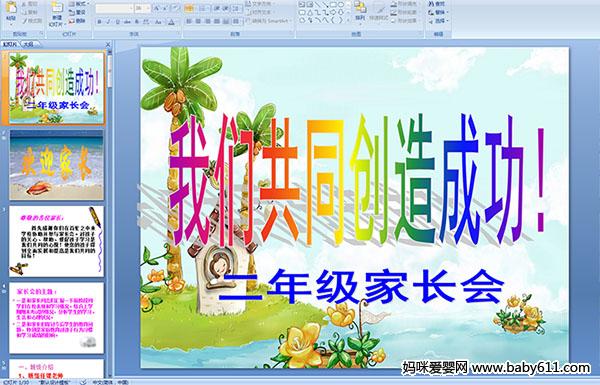The height and width of the screenshot is (385, 600).
Task: Open the Font dialog launcher
Action: click(x=179, y=34)
